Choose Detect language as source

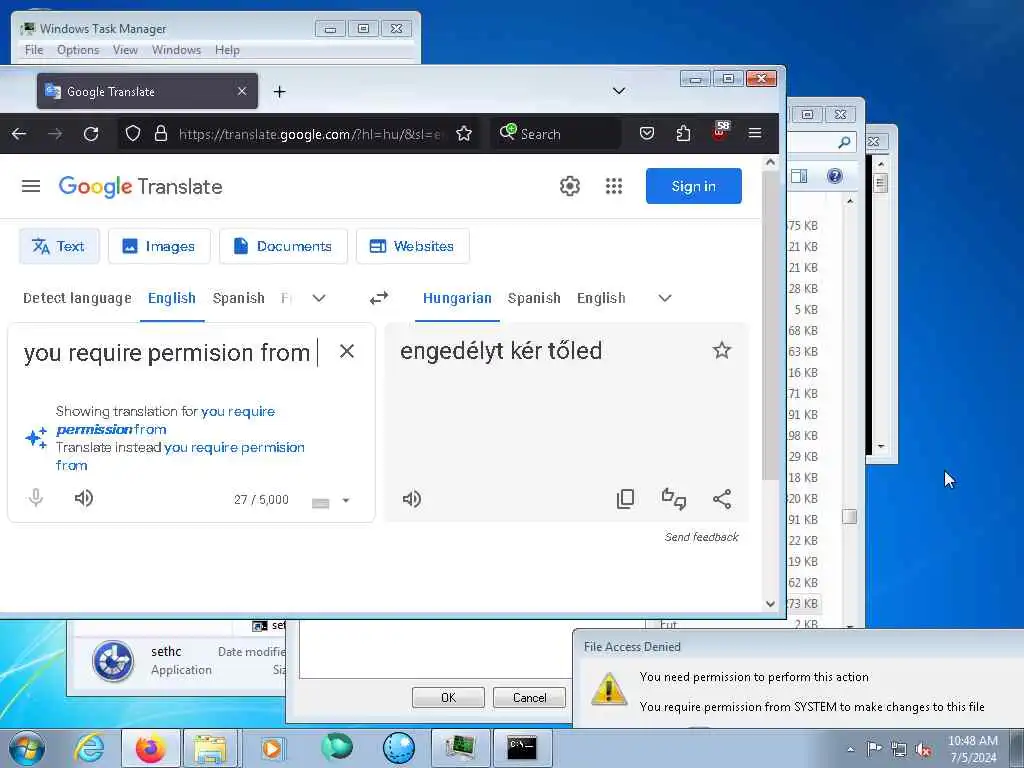click(x=77, y=298)
